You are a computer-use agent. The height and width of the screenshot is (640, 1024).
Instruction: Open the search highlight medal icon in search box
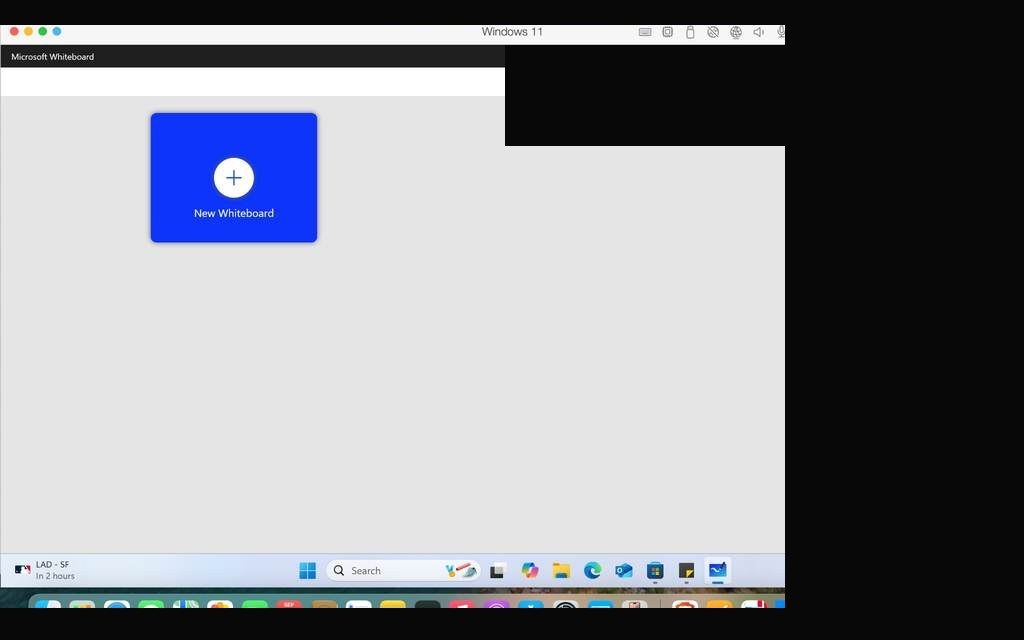point(461,571)
